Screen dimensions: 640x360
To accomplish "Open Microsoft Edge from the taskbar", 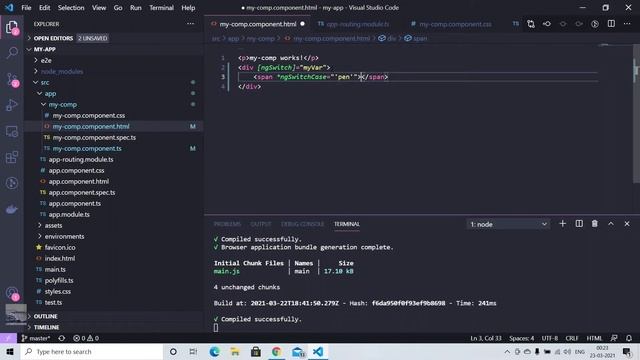I will (x=214, y=351).
